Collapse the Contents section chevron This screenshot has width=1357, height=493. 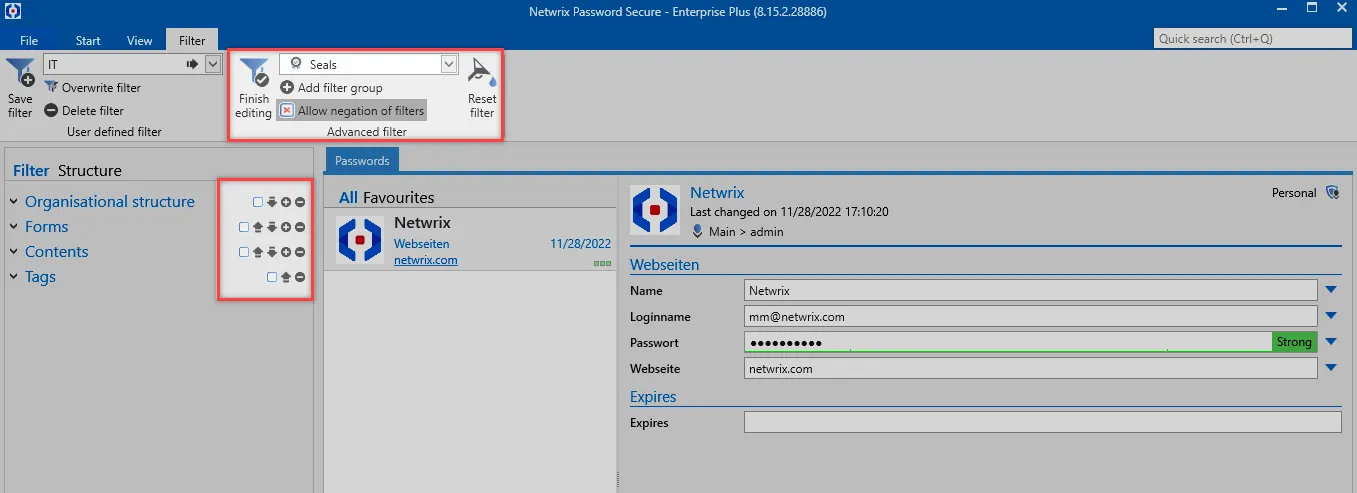(x=14, y=252)
